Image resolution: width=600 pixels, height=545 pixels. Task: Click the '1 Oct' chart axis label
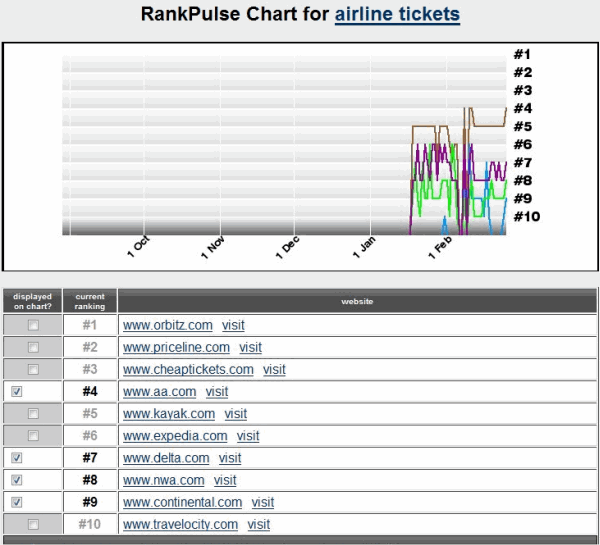pyautogui.click(x=138, y=247)
